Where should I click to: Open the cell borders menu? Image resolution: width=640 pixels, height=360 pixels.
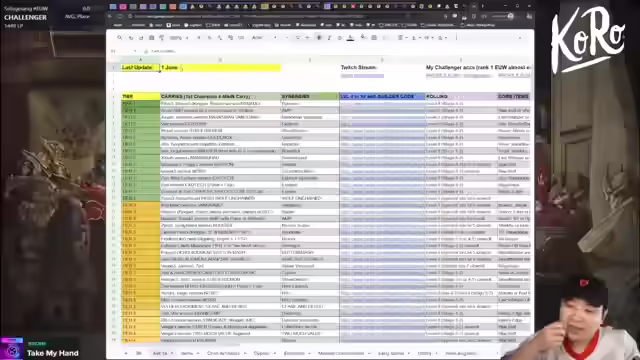click(374, 38)
